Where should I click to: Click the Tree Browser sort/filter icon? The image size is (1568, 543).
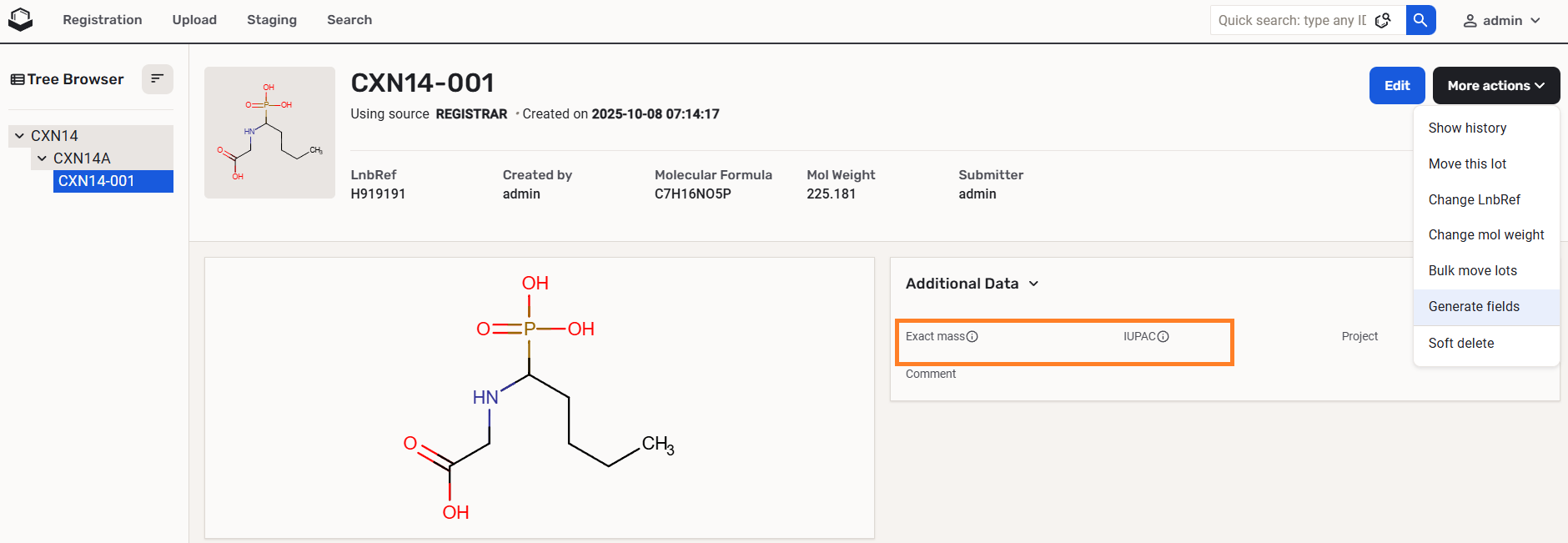pyautogui.click(x=157, y=79)
